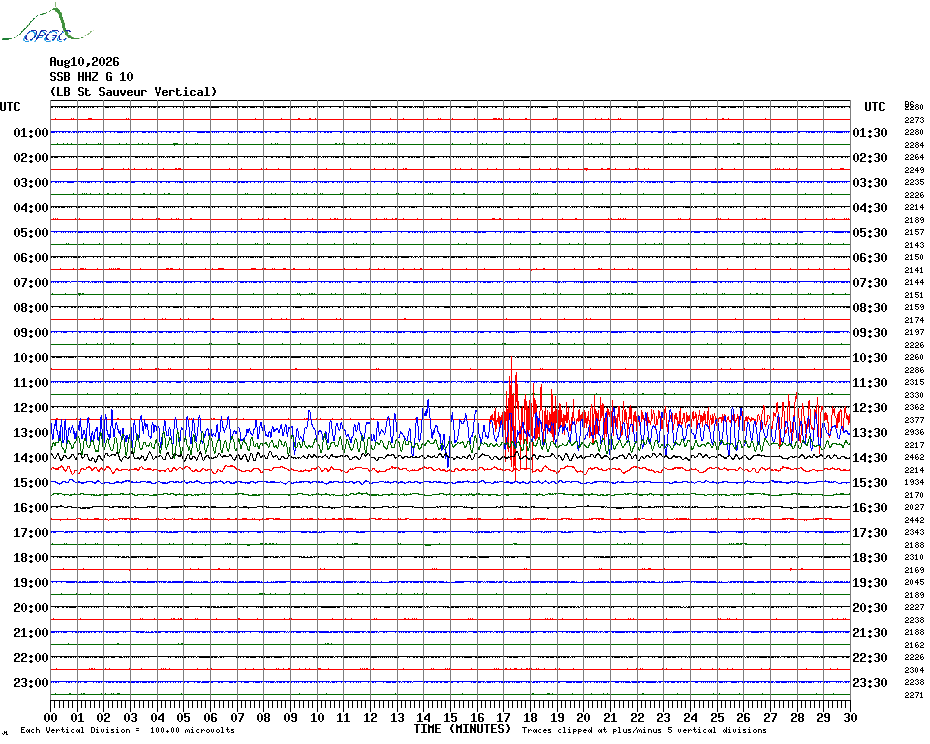Viewport: 930px width, 744px height.
Task: Click the 19:00 hour label
Action: click(x=31, y=583)
